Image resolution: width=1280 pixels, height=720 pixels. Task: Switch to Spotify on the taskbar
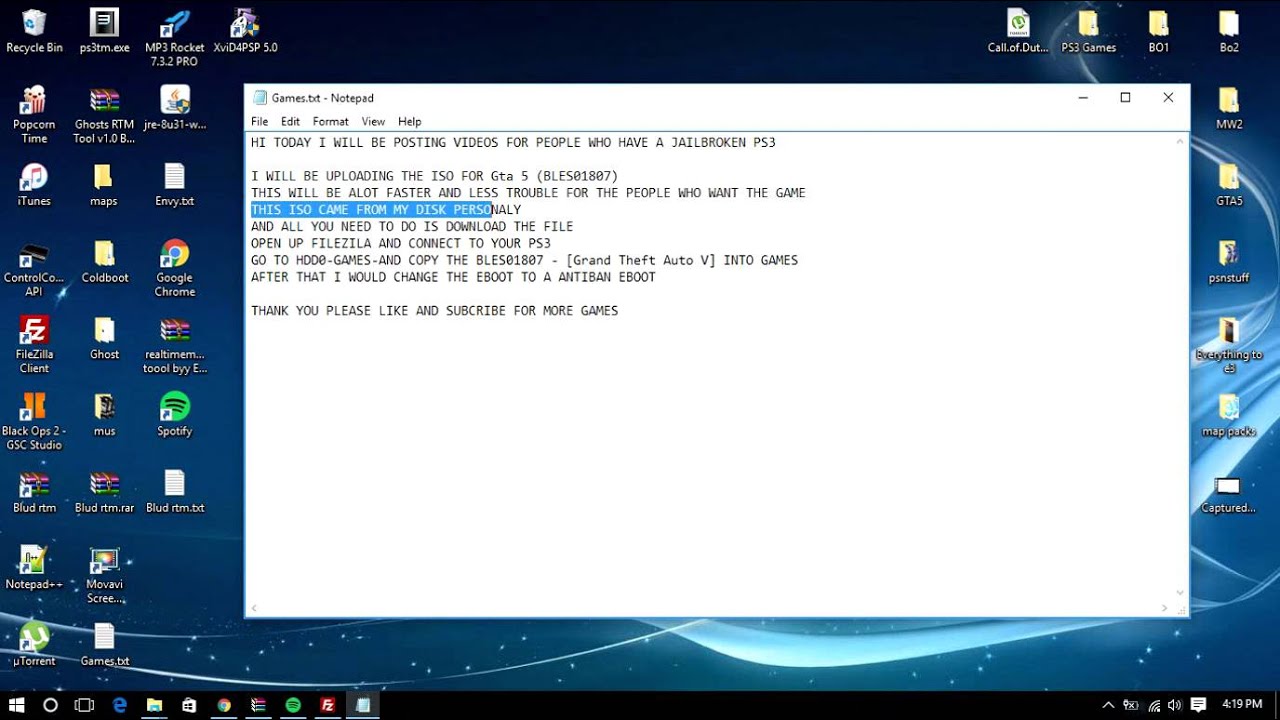(293, 705)
